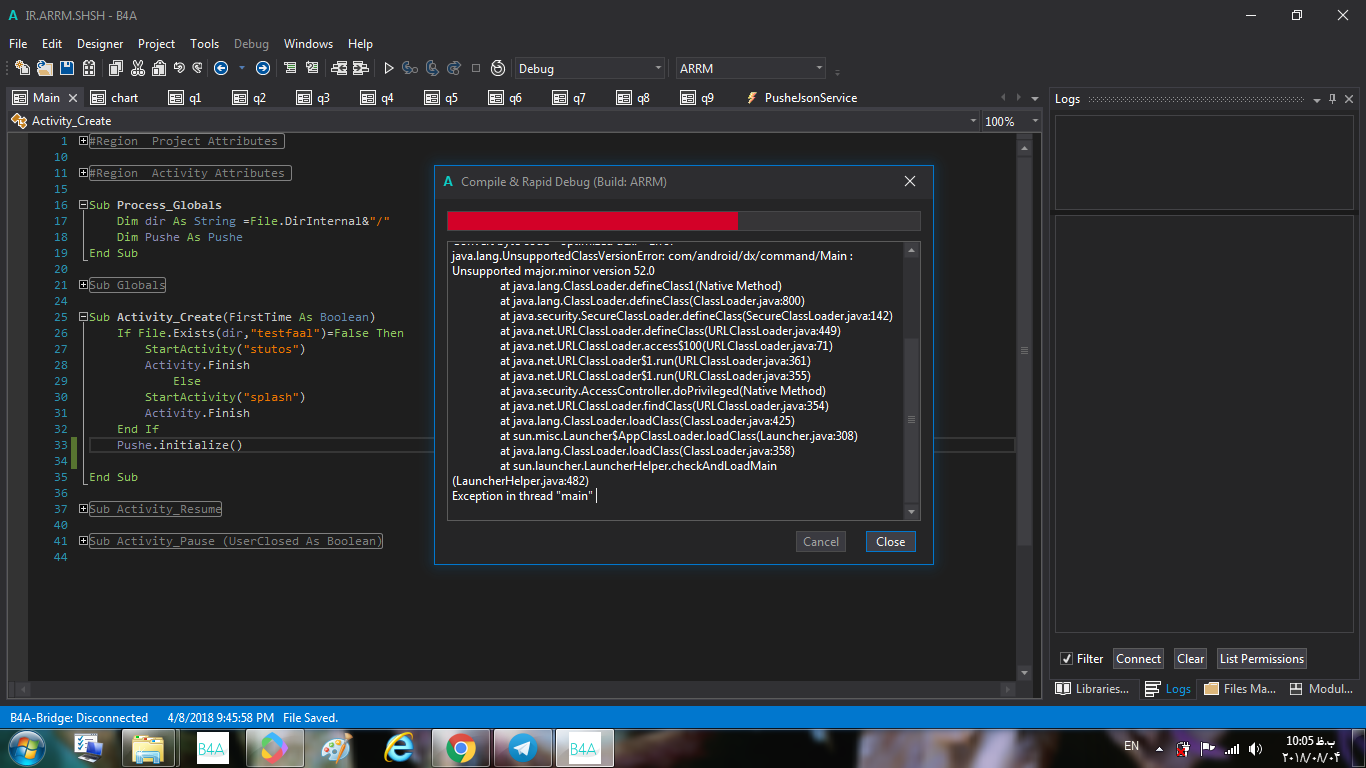Open the Debug build mode dropdown

click(x=589, y=68)
